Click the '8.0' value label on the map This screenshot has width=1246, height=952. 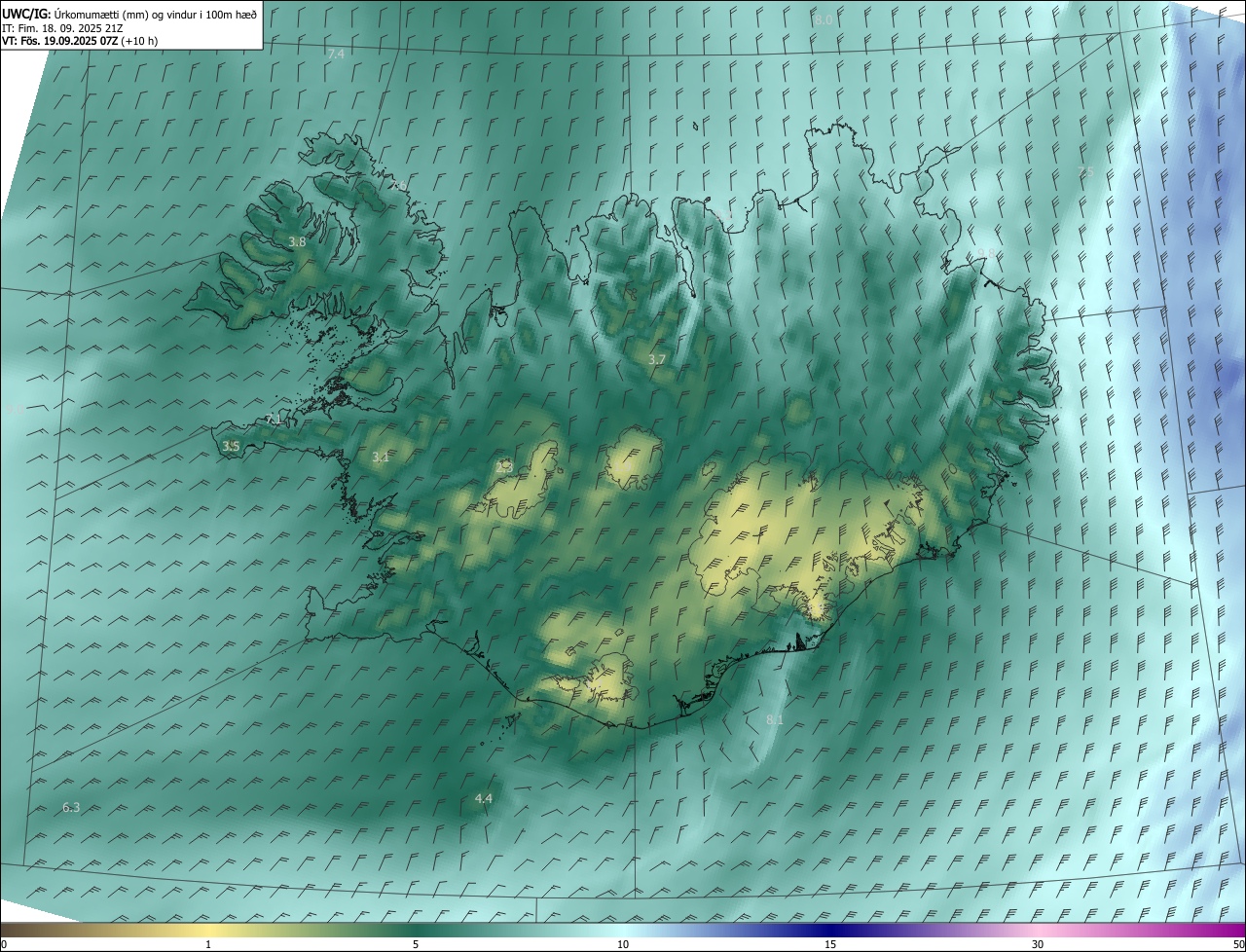[824, 20]
